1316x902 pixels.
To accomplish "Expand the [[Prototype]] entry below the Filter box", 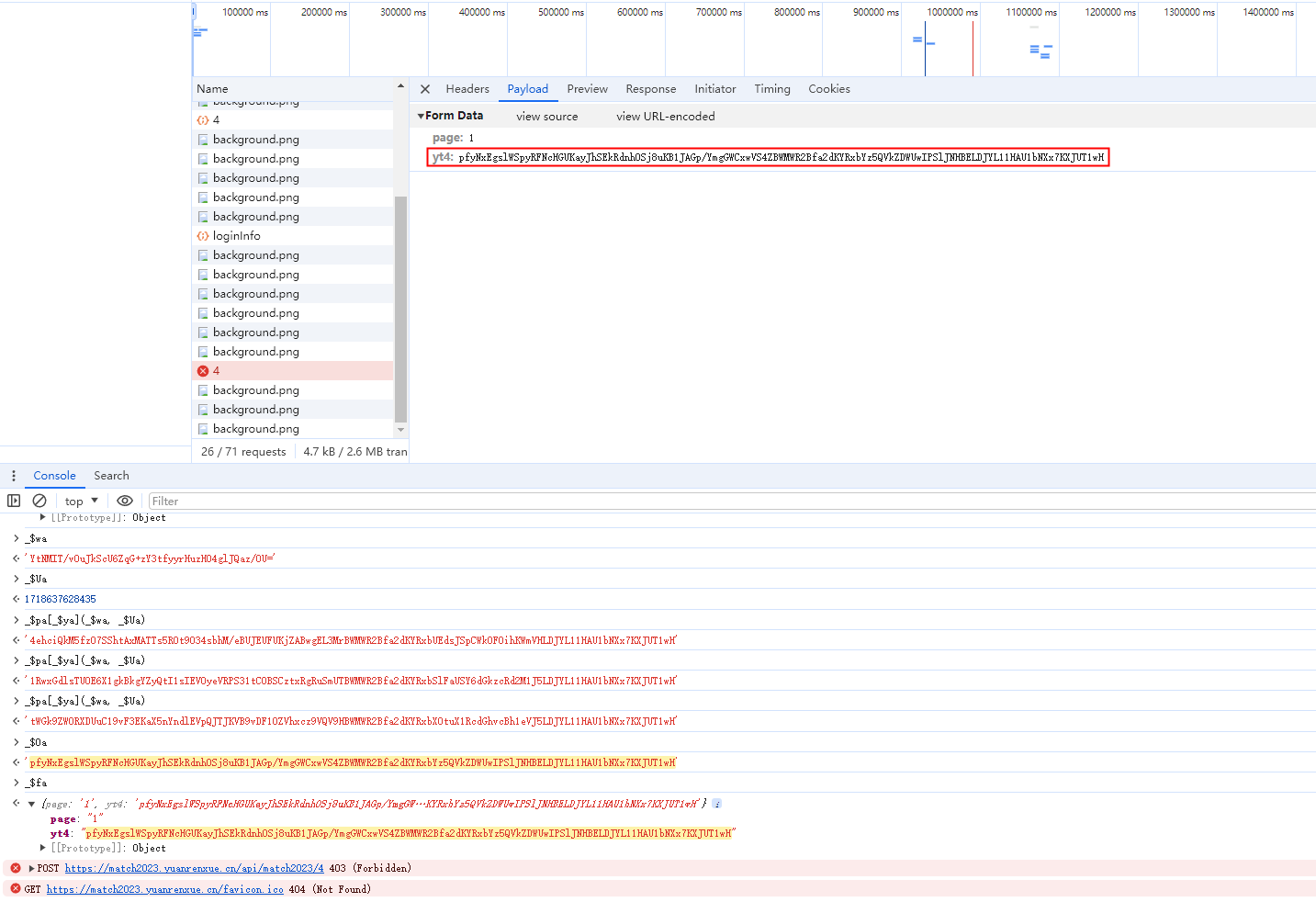I will coord(43,518).
